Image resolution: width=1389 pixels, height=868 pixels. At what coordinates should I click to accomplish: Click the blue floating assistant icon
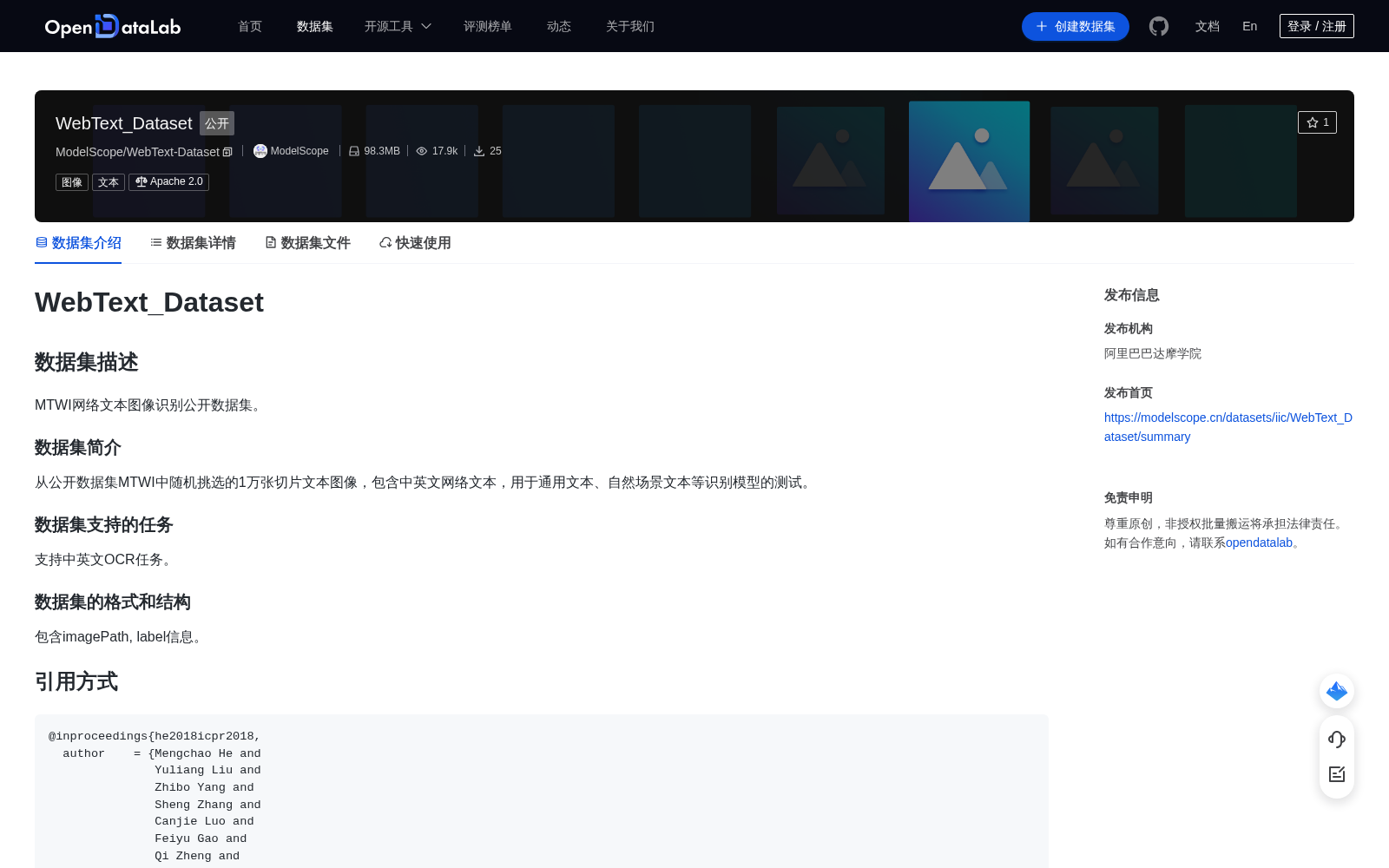coord(1337,691)
